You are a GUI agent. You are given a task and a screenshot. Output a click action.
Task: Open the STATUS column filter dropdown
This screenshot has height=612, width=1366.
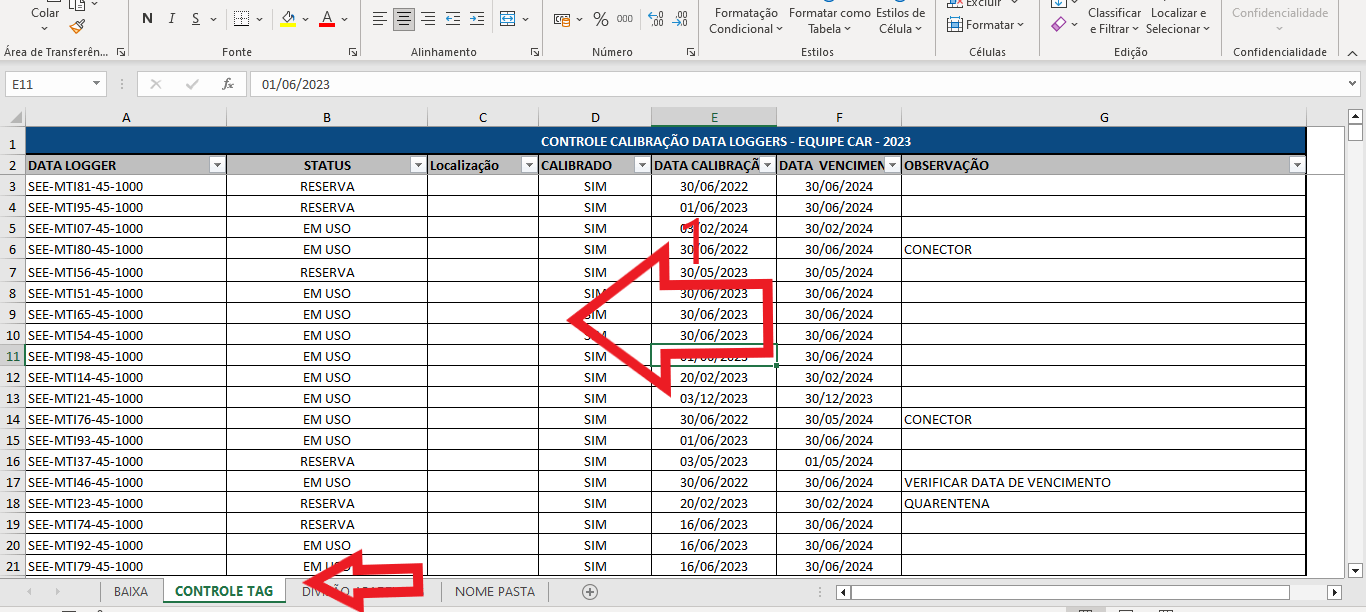click(418, 165)
